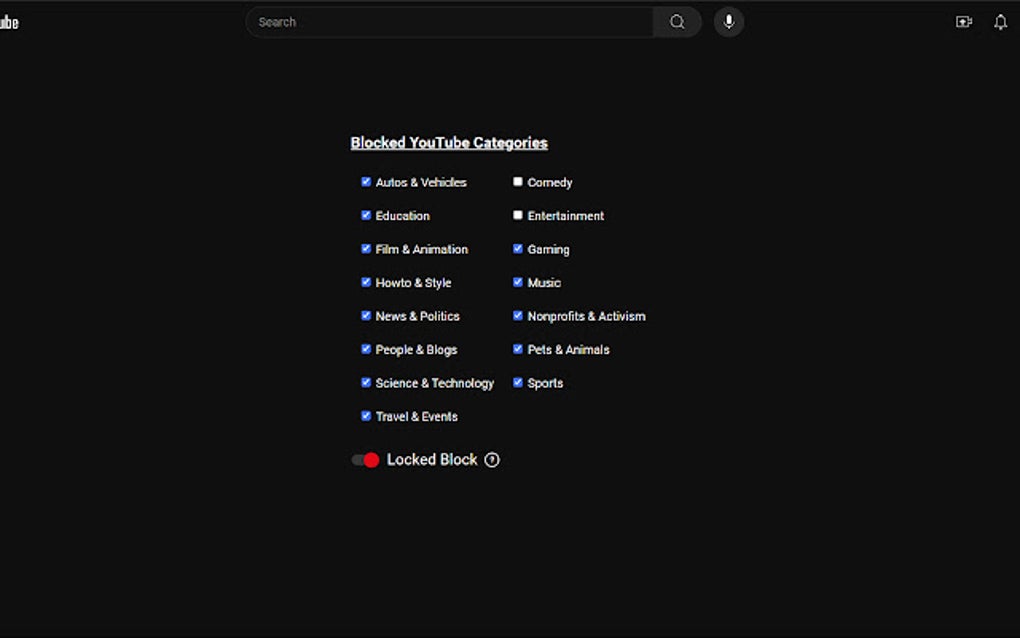This screenshot has width=1020, height=638.
Task: Uncheck Film & Animation checkbox
Action: (366, 249)
